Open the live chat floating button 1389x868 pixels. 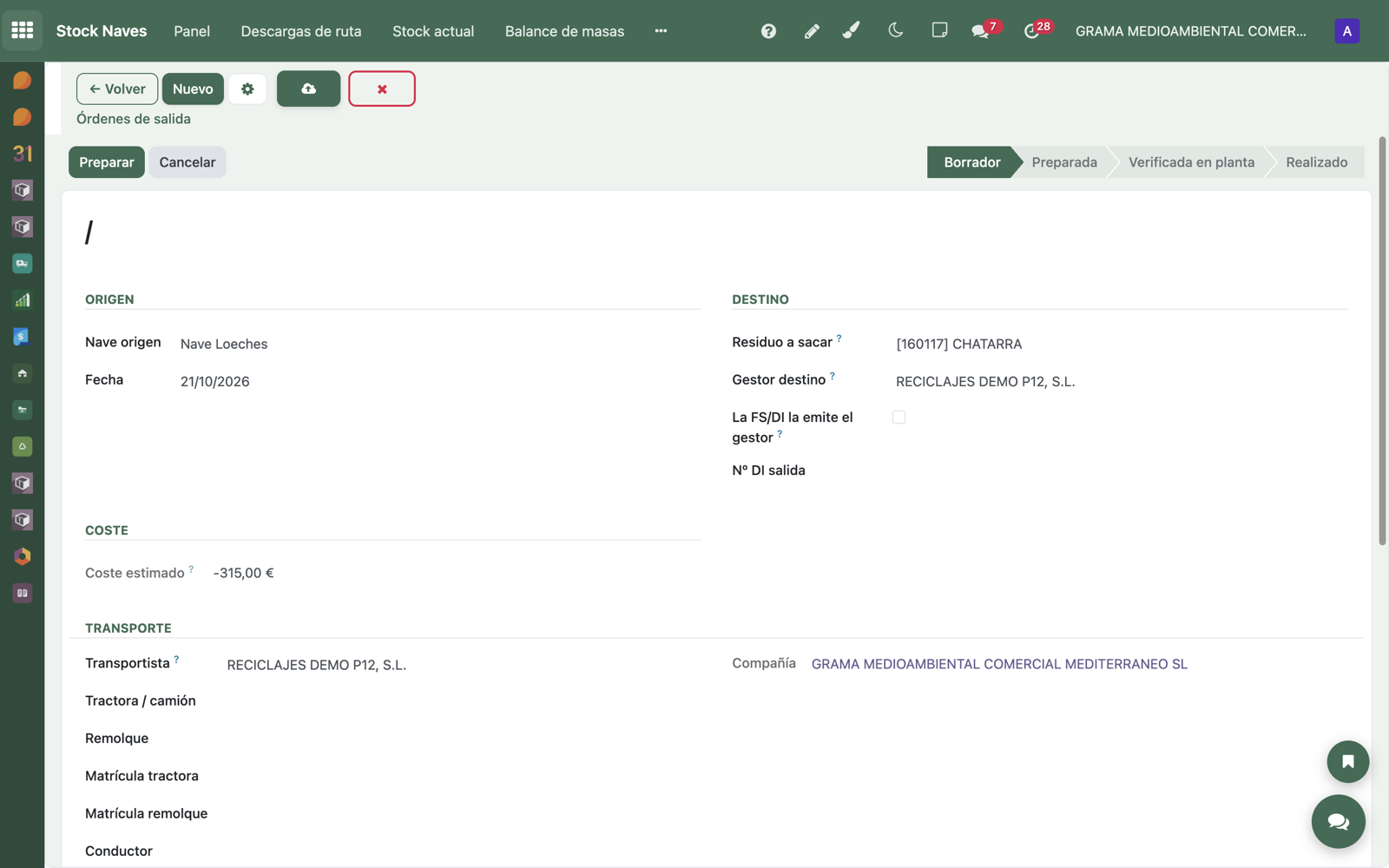[1338, 821]
